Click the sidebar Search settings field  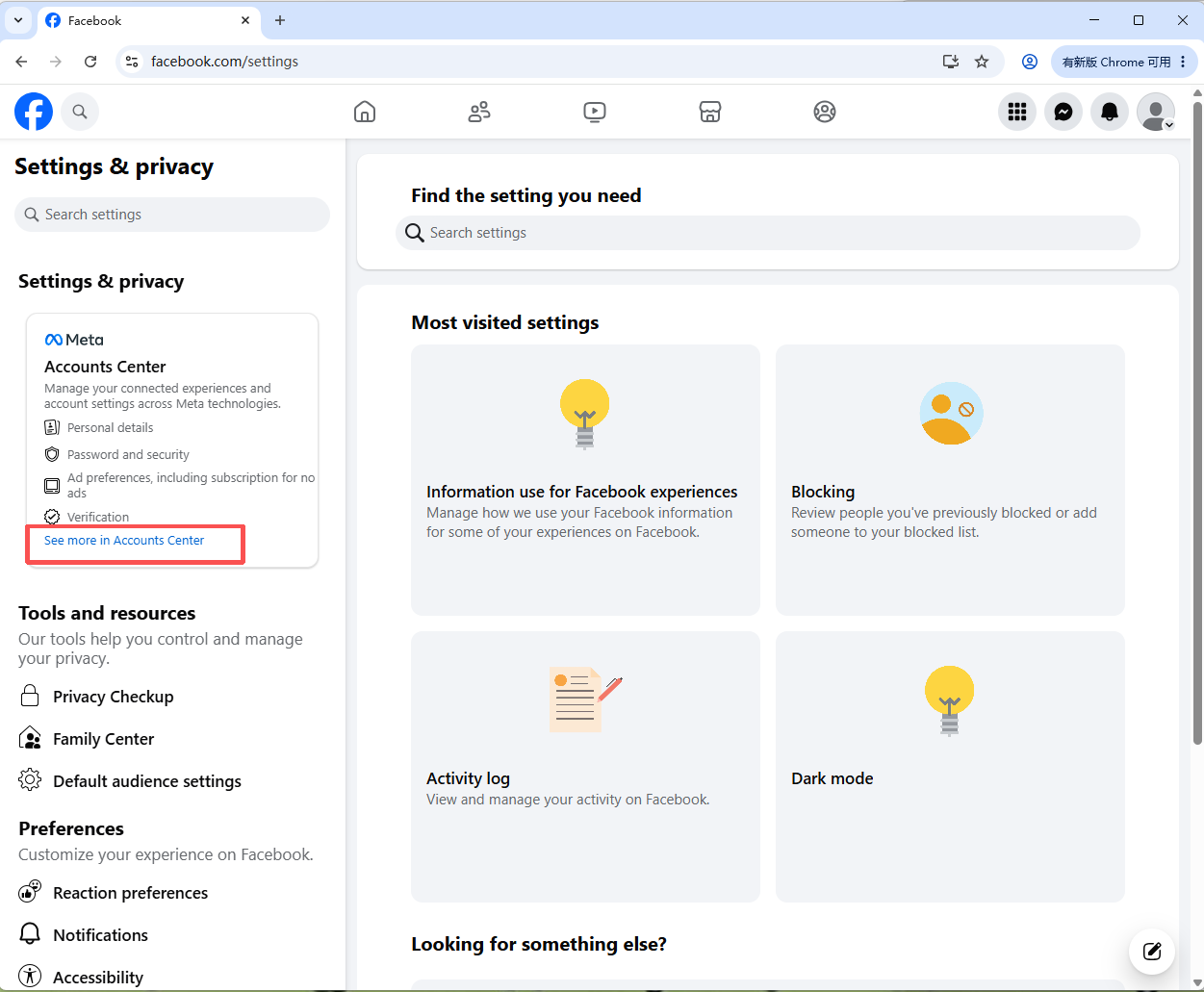click(172, 215)
